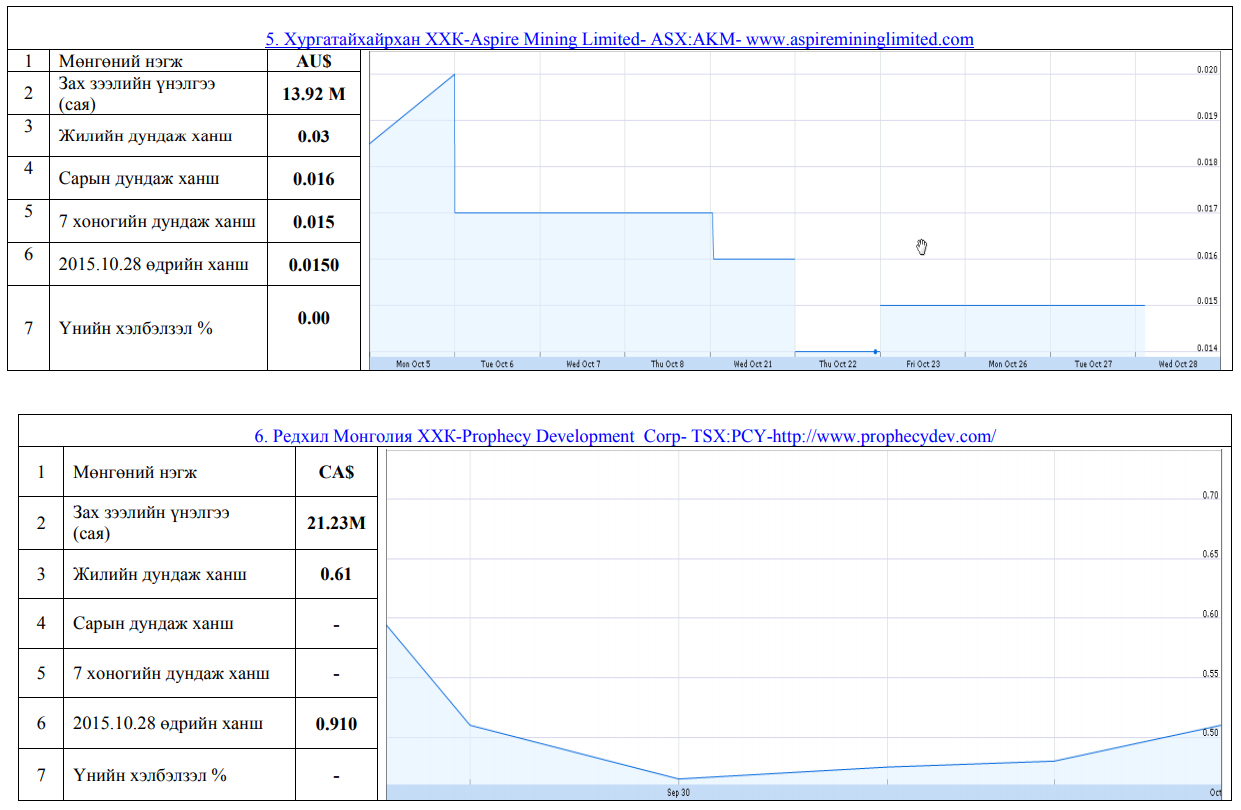The height and width of the screenshot is (810, 1241).
Task: Open the Prophecy Development Corp heading link
Action: pyautogui.click(x=624, y=436)
